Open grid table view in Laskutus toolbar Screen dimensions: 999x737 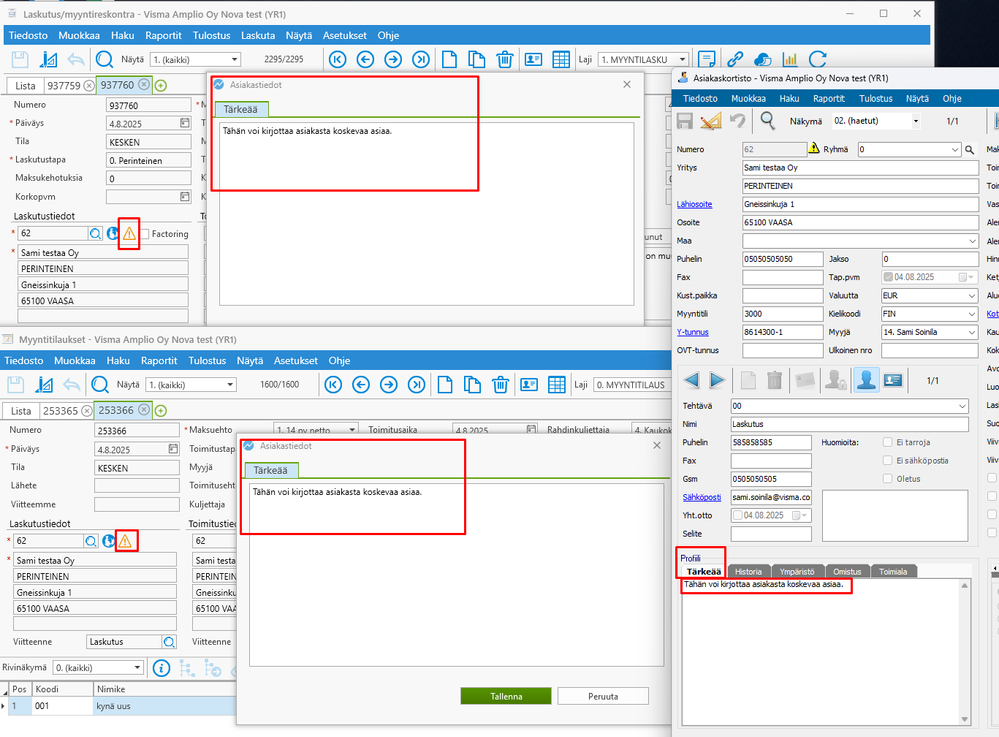click(561, 60)
